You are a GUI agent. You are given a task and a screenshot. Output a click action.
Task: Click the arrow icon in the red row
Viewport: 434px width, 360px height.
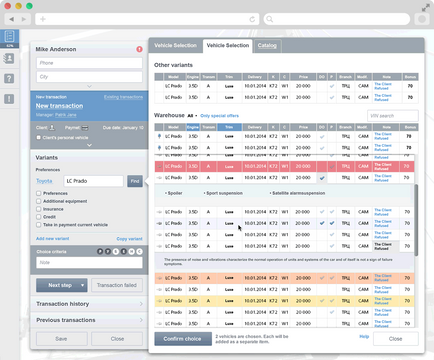[x=159, y=166]
